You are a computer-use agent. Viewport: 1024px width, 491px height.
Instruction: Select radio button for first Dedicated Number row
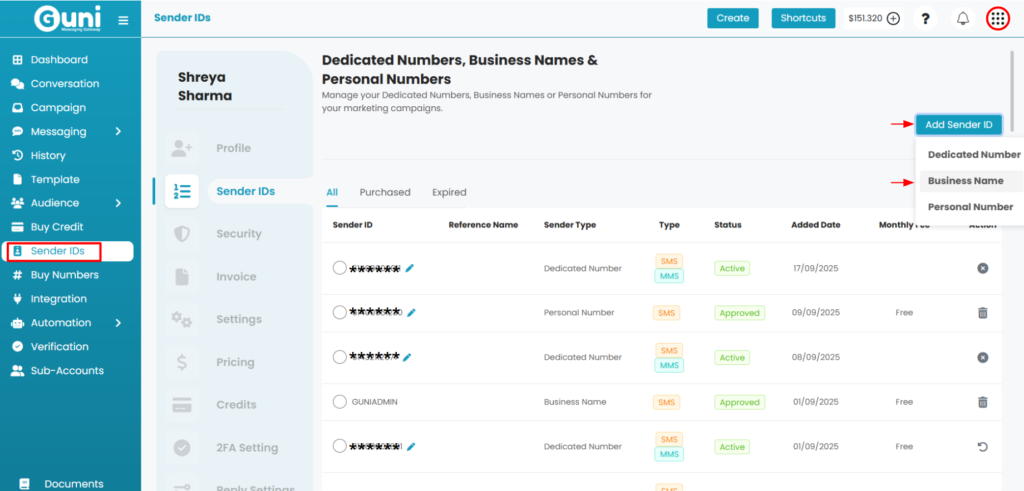tap(339, 268)
